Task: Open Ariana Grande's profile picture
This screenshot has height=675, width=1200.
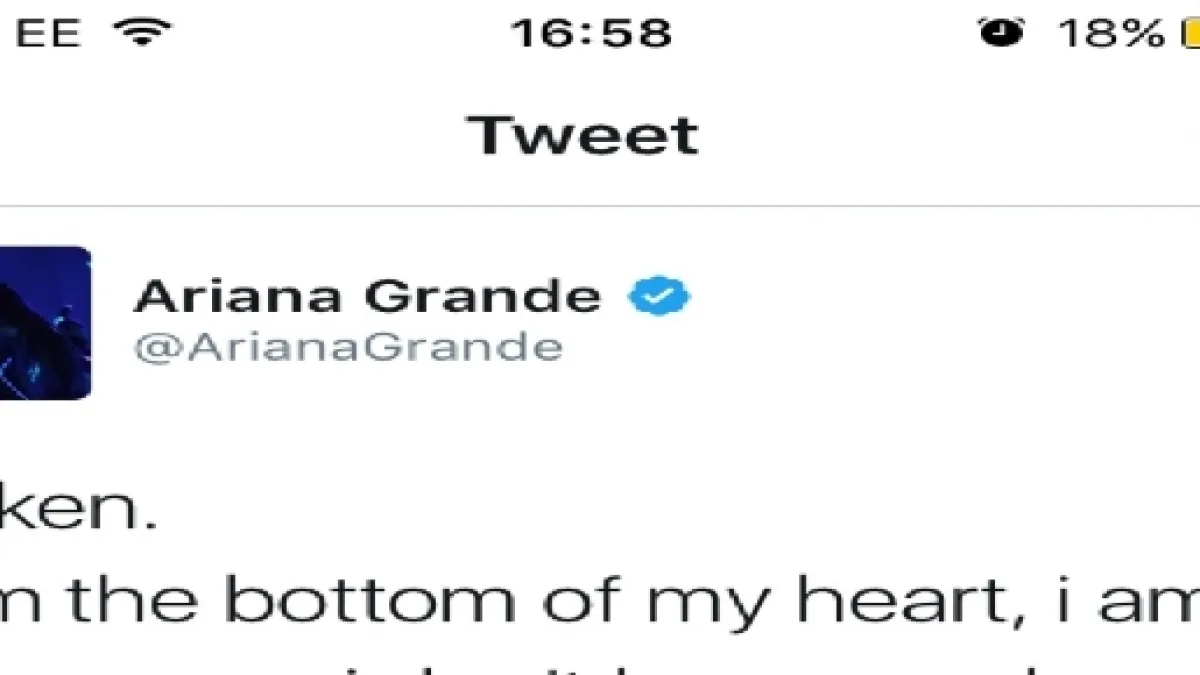Action: tap(46, 322)
